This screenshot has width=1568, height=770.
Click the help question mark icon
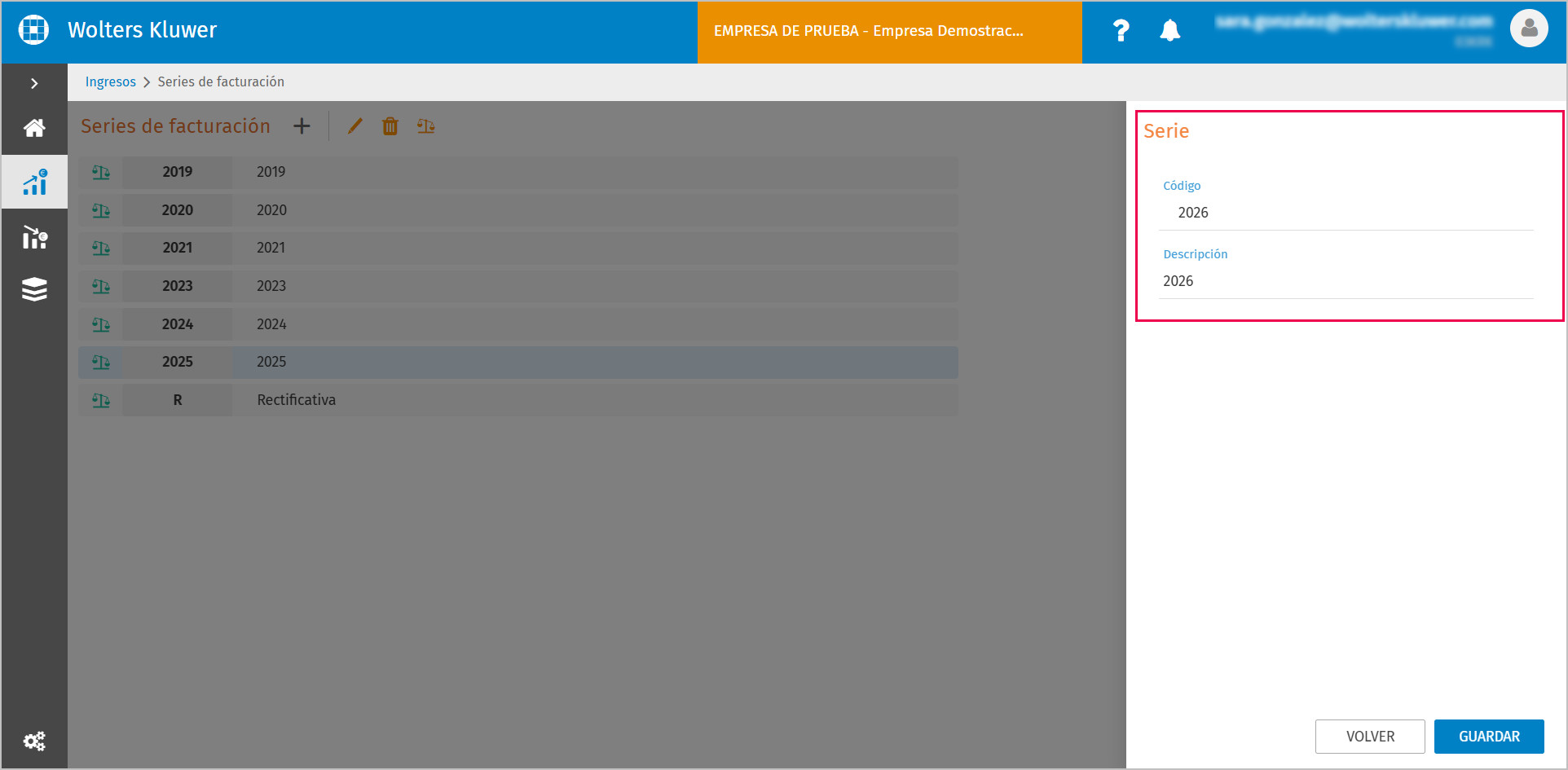1121,31
